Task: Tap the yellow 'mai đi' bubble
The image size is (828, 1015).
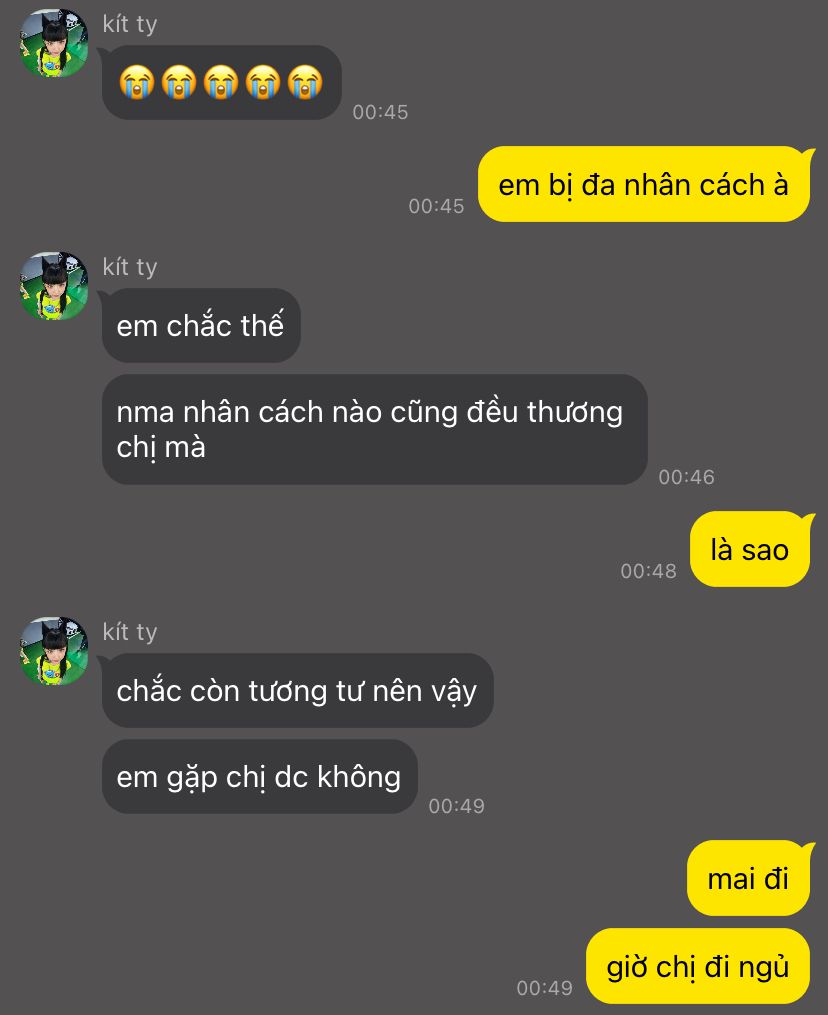Action: pyautogui.click(x=748, y=878)
